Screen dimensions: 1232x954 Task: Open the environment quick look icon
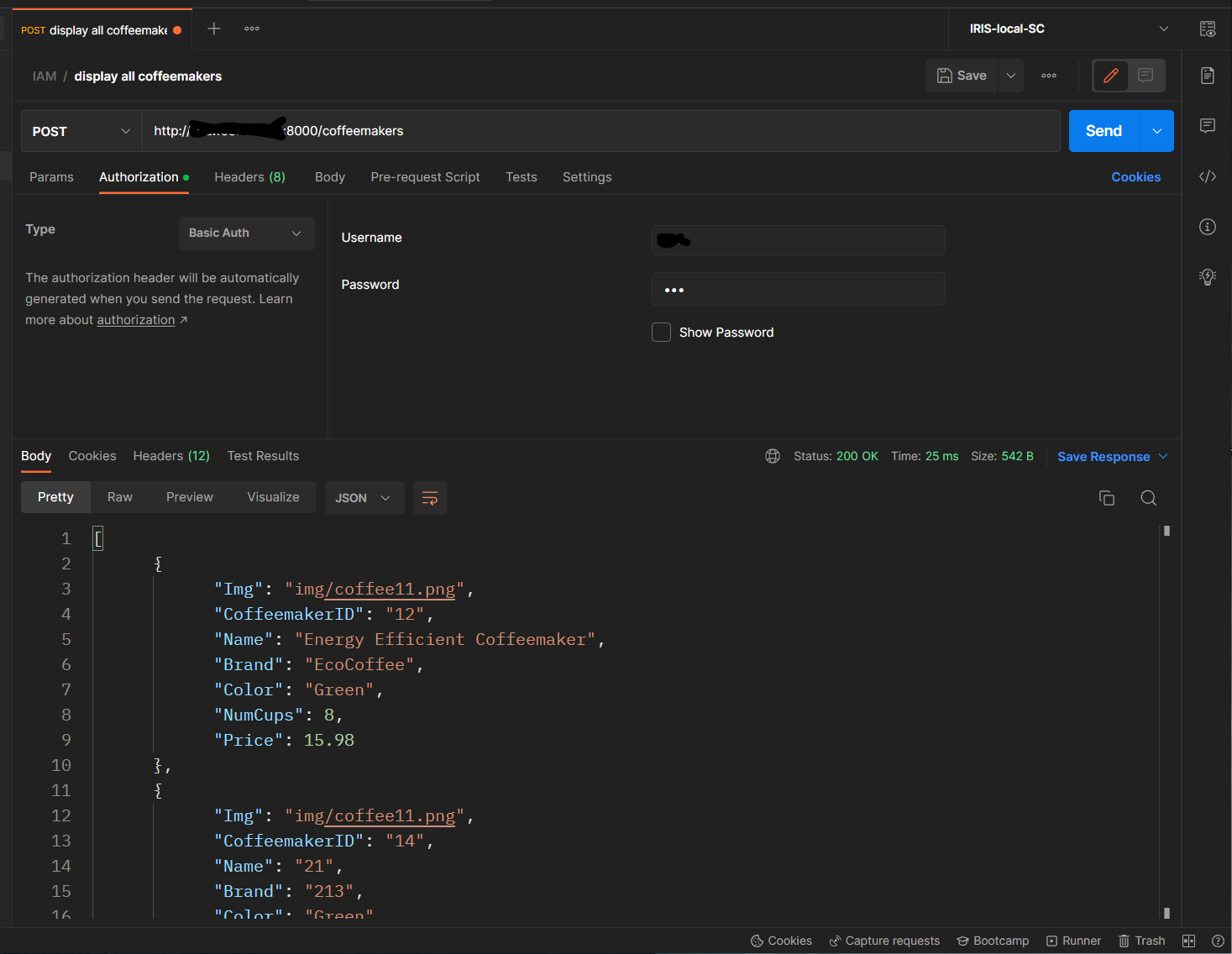tap(1207, 29)
